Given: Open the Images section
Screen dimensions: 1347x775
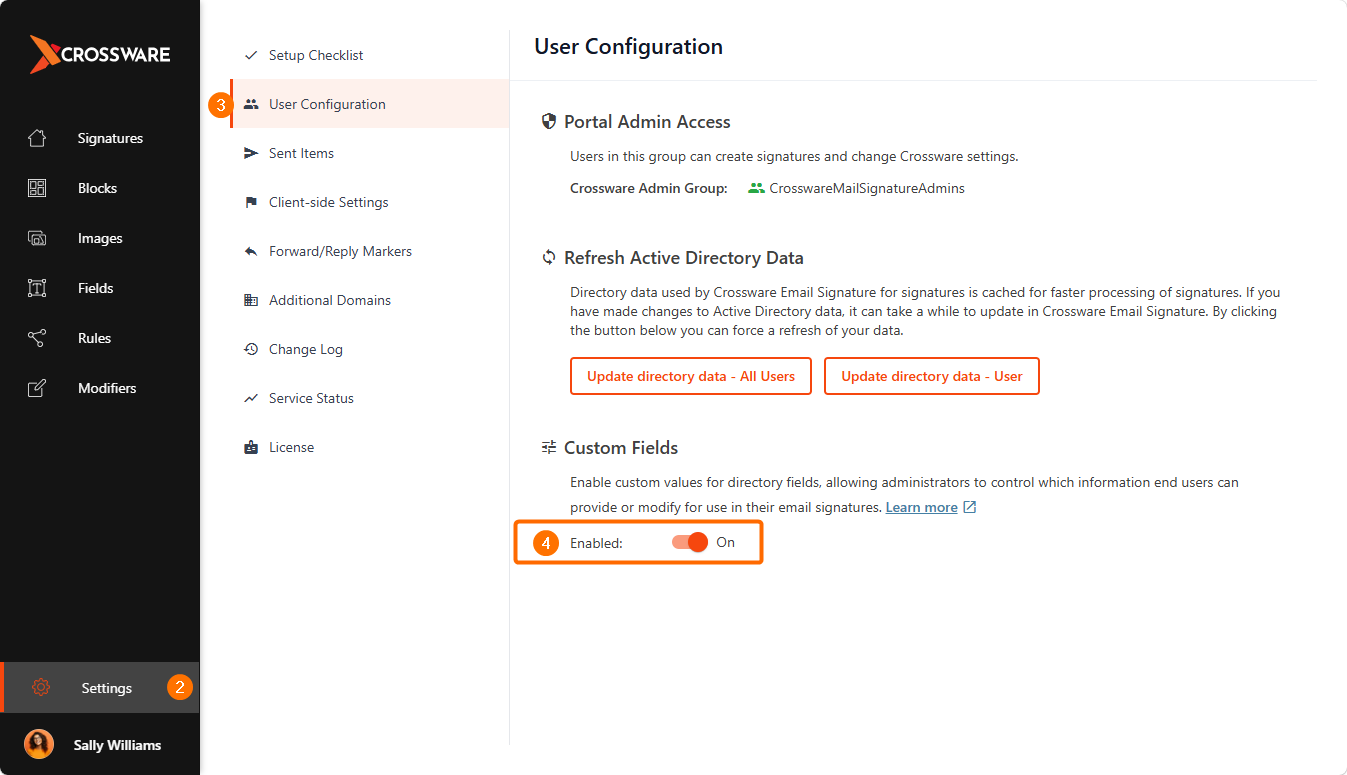Looking at the screenshot, I should click(100, 238).
